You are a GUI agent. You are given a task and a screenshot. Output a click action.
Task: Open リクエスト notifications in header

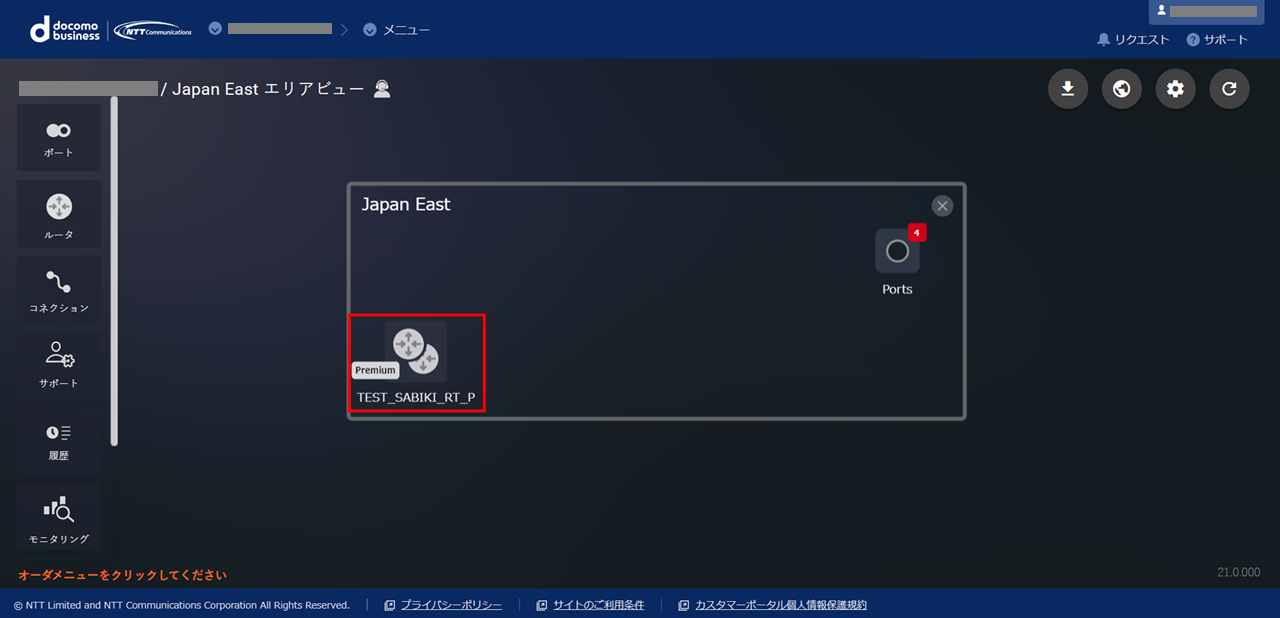click(x=1133, y=40)
